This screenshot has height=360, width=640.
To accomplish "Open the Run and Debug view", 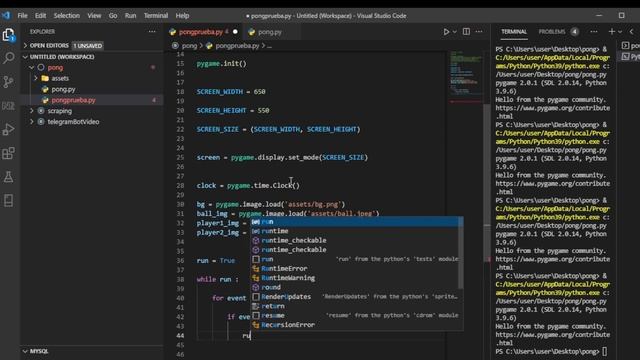I will (9, 129).
